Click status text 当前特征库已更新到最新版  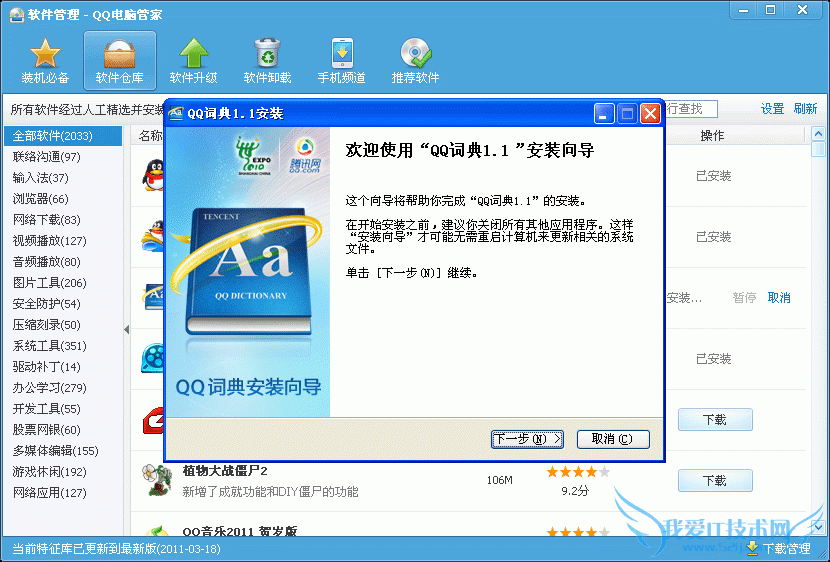tap(116, 549)
